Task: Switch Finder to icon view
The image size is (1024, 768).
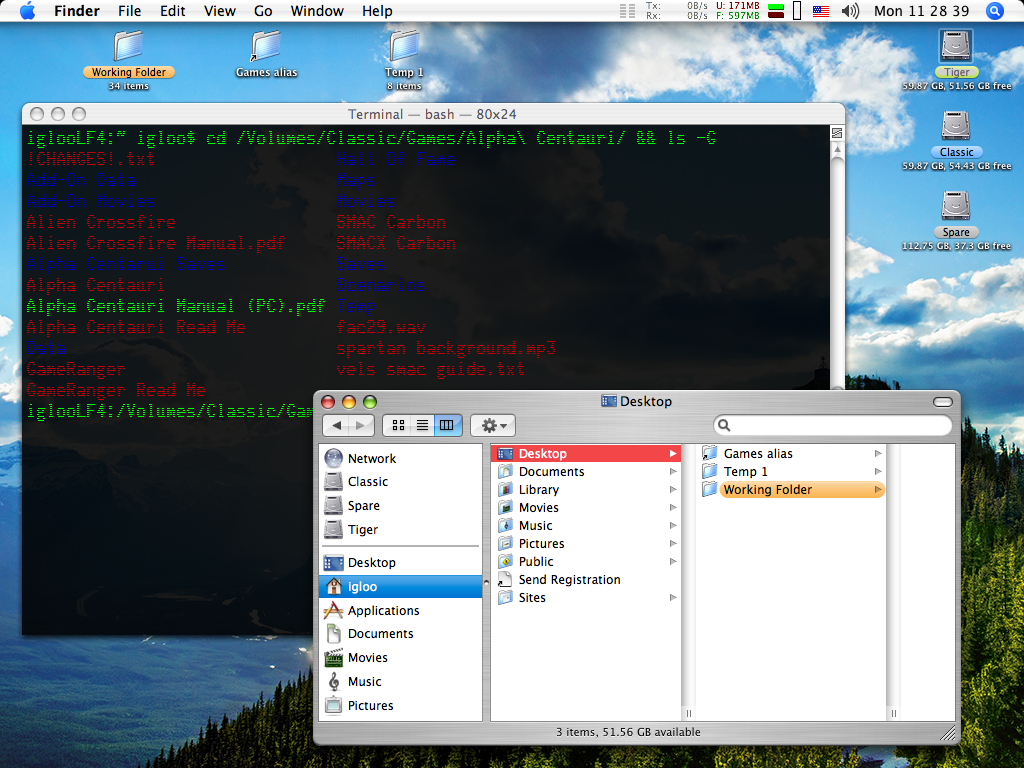Action: pos(398,425)
